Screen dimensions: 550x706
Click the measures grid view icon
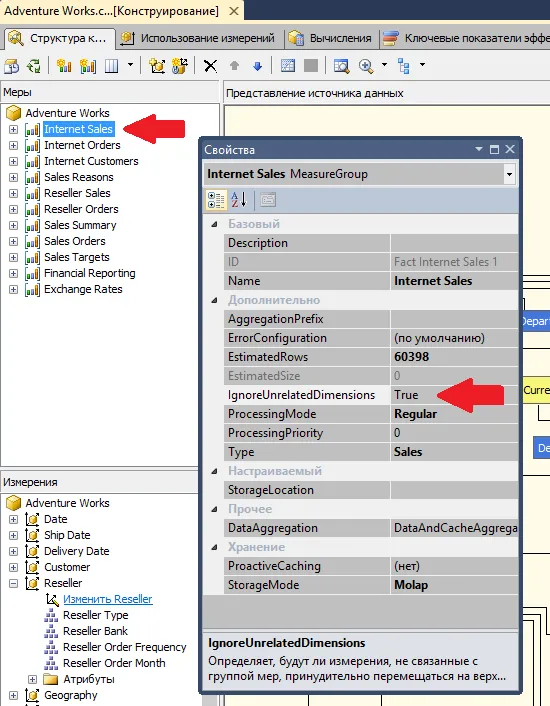coord(112,66)
